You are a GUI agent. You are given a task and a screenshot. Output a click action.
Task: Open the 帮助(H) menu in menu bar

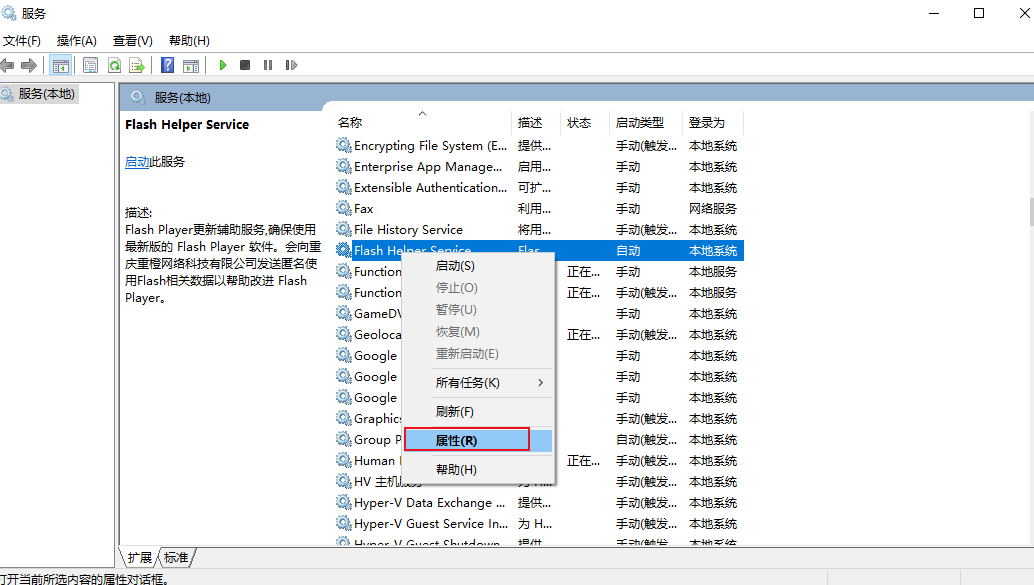(189, 41)
